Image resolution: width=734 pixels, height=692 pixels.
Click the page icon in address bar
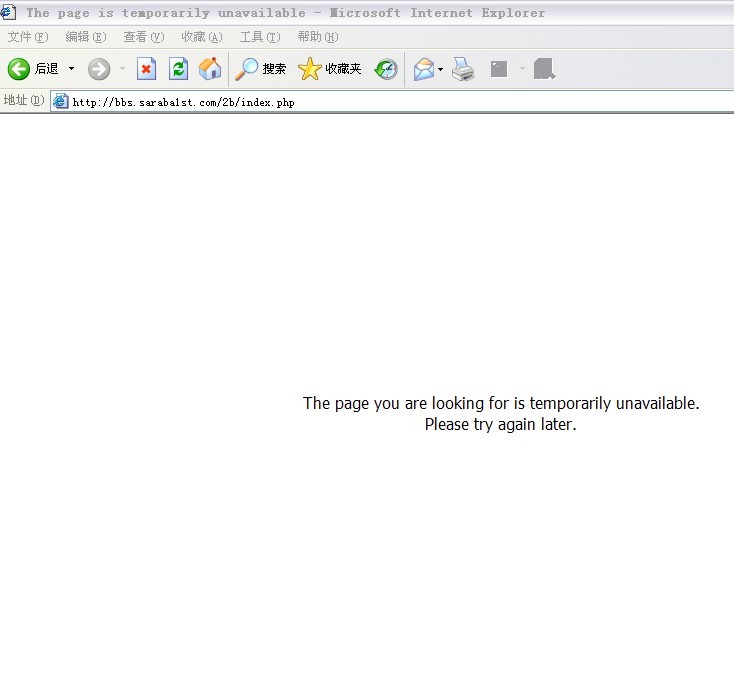point(60,101)
